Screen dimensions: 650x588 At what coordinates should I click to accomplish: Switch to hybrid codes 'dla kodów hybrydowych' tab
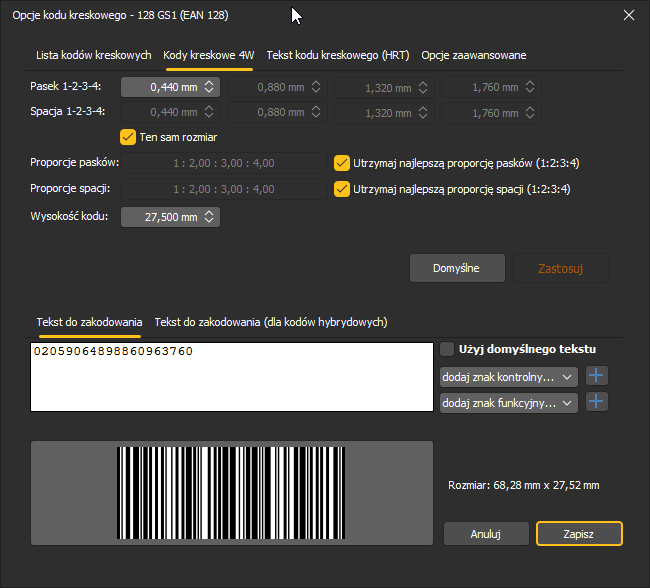(271, 322)
